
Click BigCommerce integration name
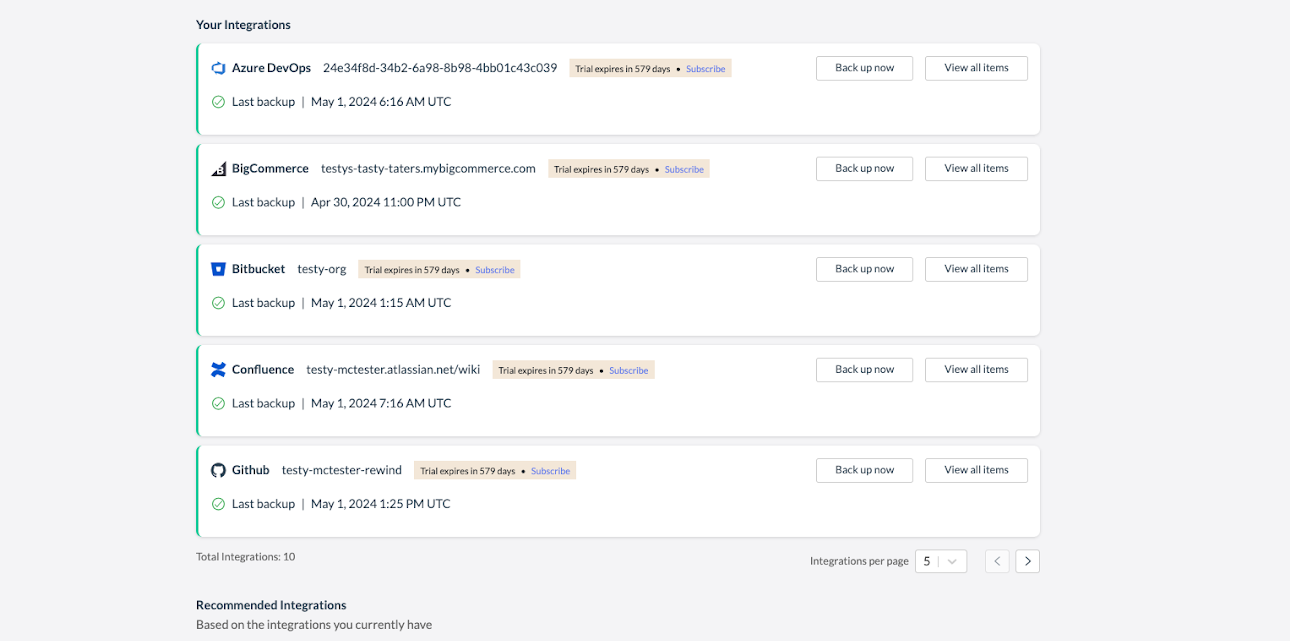[x=270, y=169]
